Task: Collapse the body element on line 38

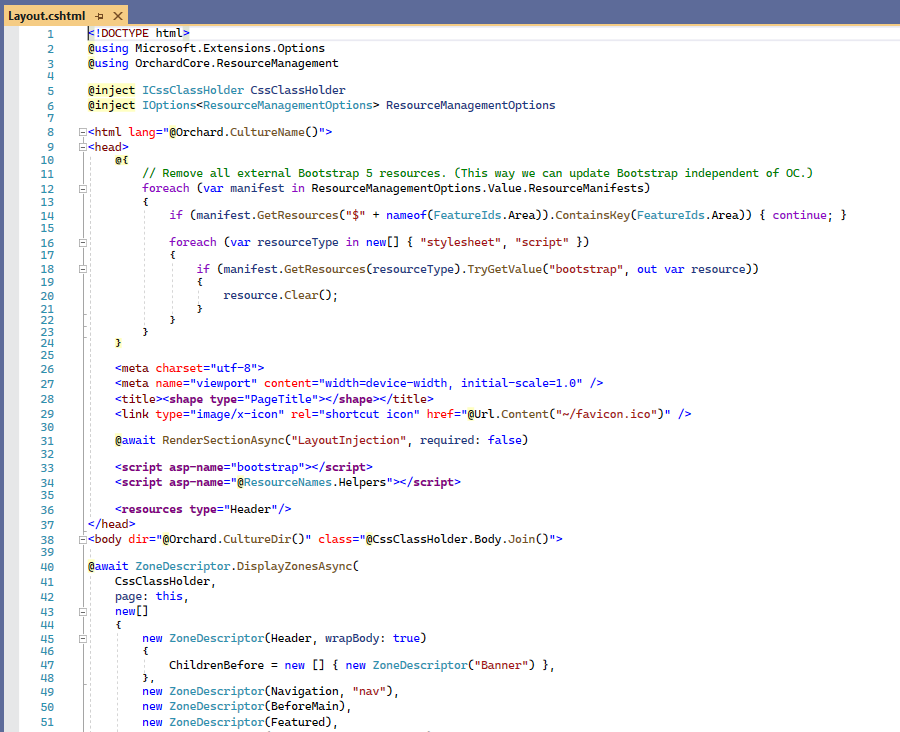Action: [x=83, y=540]
